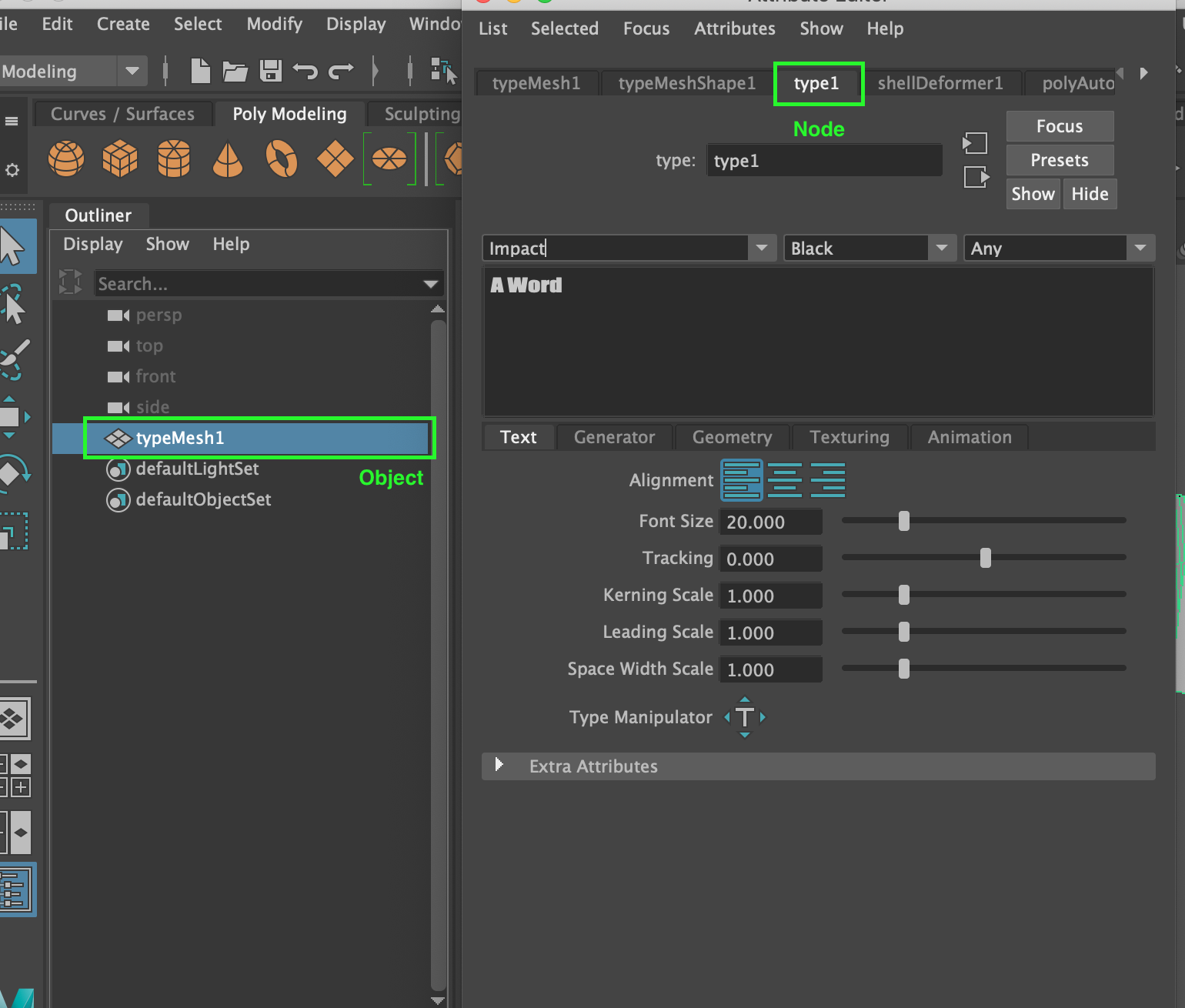Open the Attributes menu in Attribute Editor
The height and width of the screenshot is (1008, 1185).
(x=733, y=28)
